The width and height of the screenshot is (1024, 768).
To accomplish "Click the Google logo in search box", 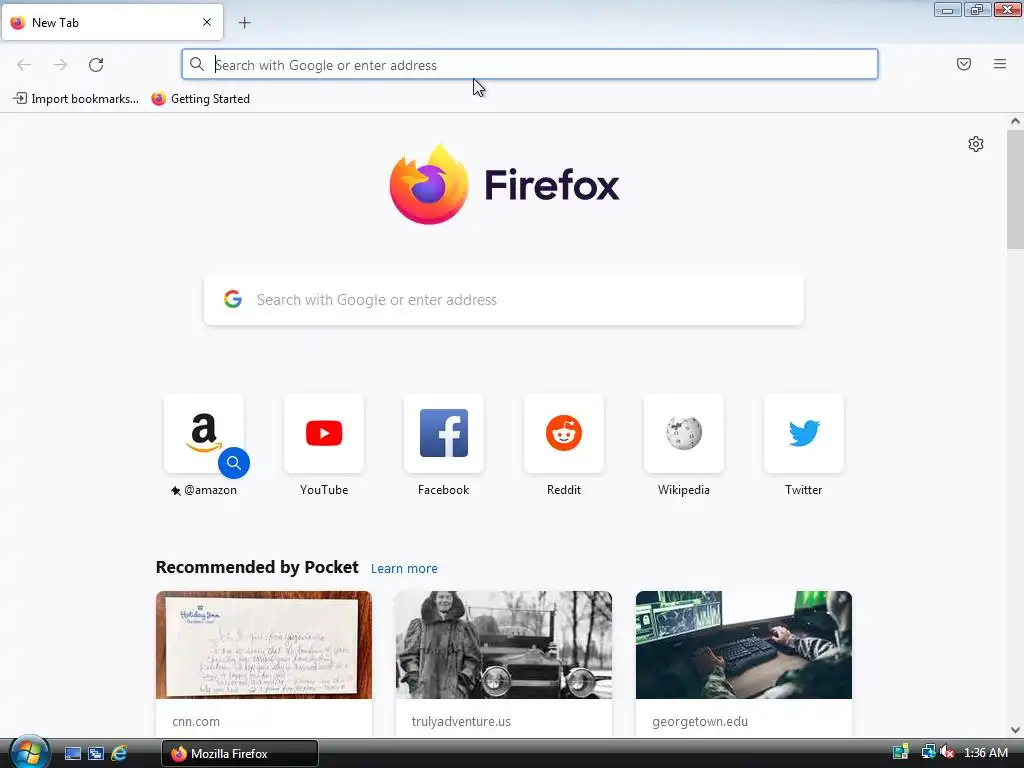I will (233, 299).
